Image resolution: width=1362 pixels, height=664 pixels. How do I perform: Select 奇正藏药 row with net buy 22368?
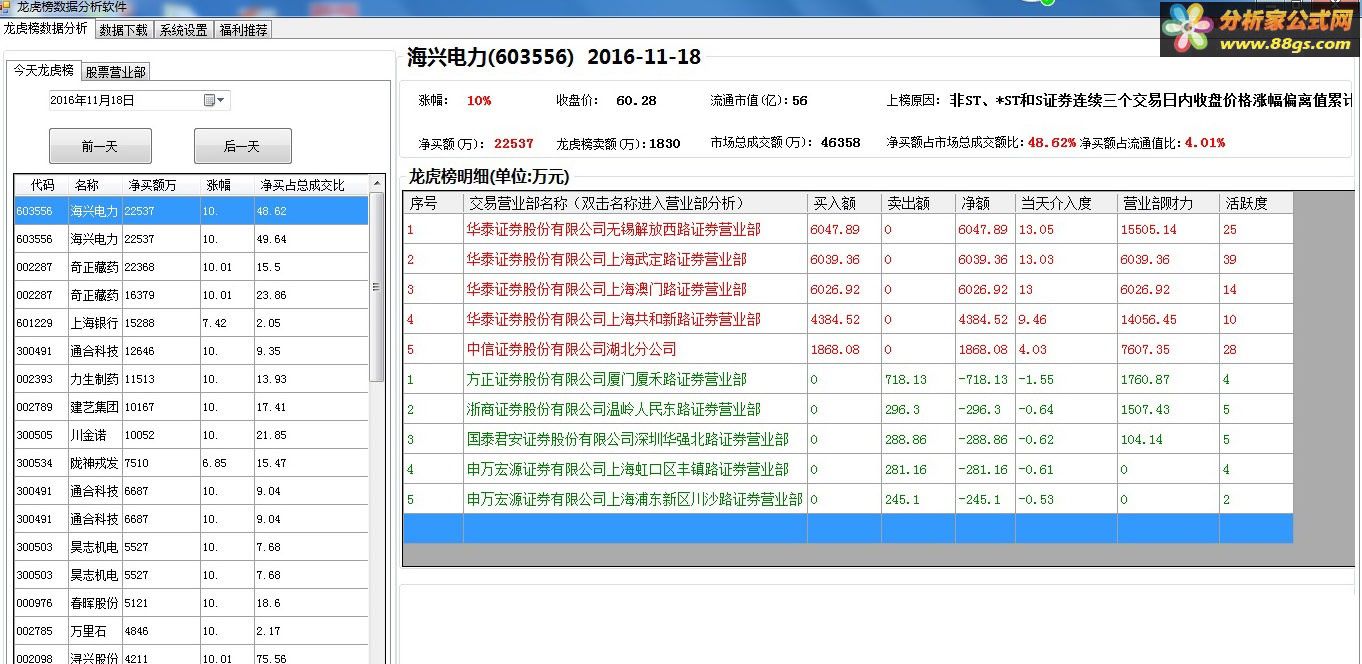[191, 267]
